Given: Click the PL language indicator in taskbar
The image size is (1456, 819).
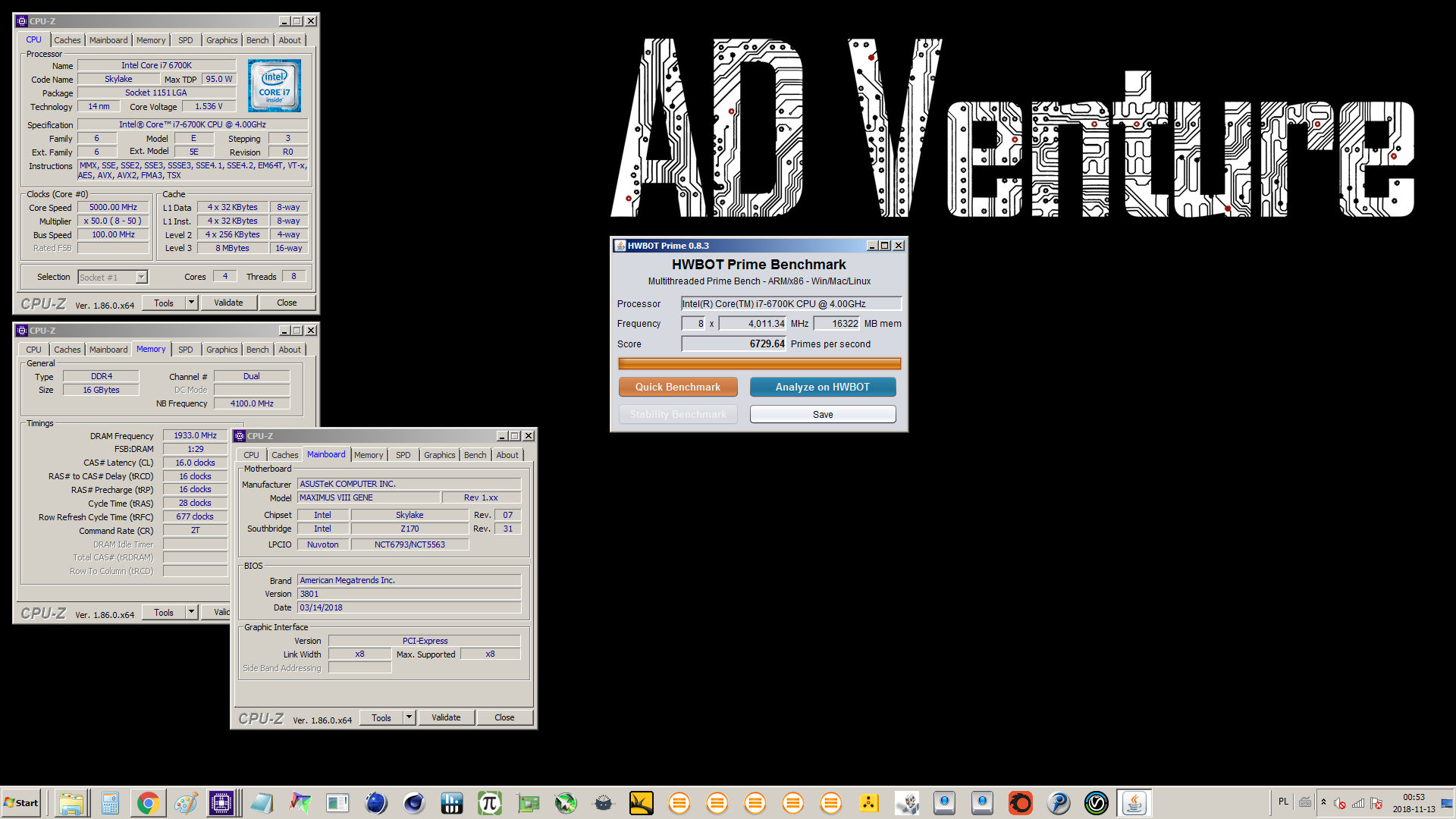Looking at the screenshot, I should tap(1283, 802).
